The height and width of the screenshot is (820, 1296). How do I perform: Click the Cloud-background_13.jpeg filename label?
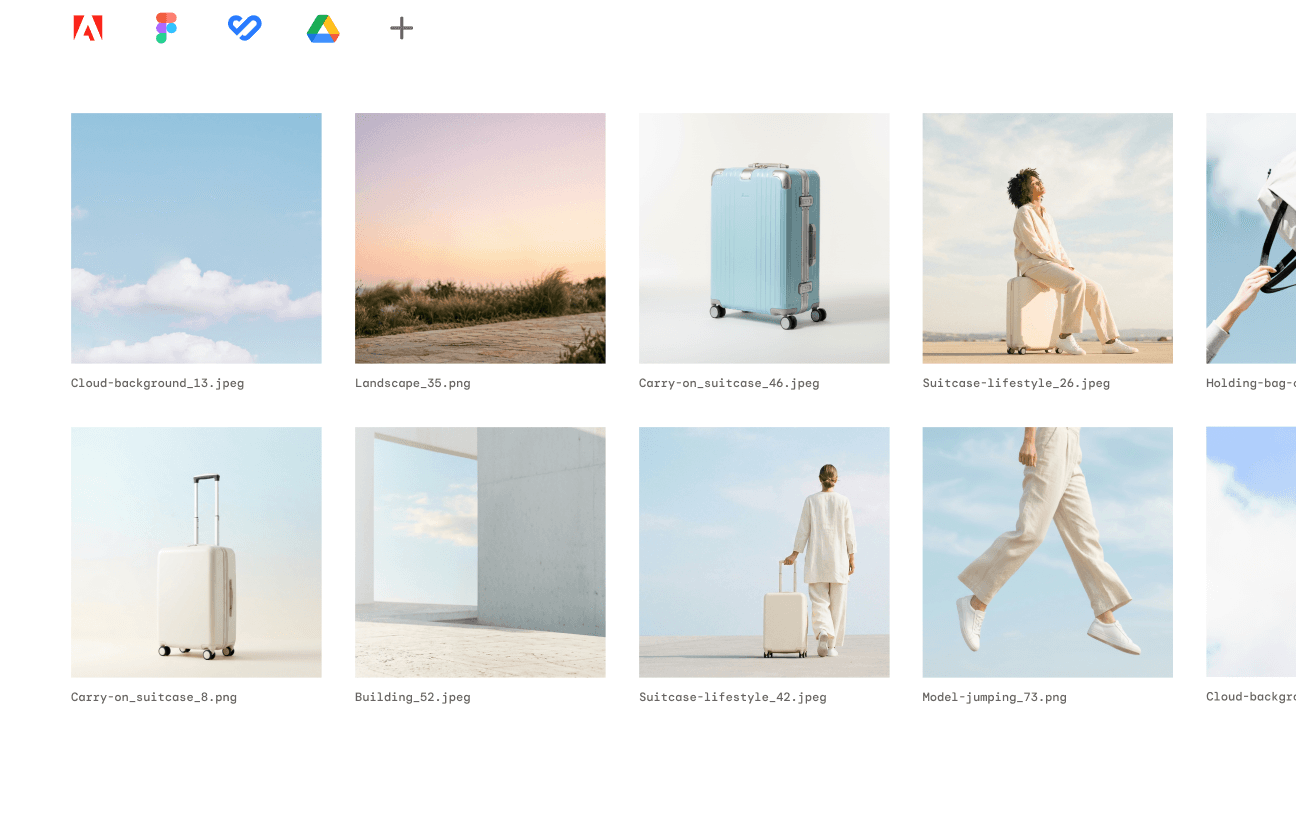click(157, 383)
